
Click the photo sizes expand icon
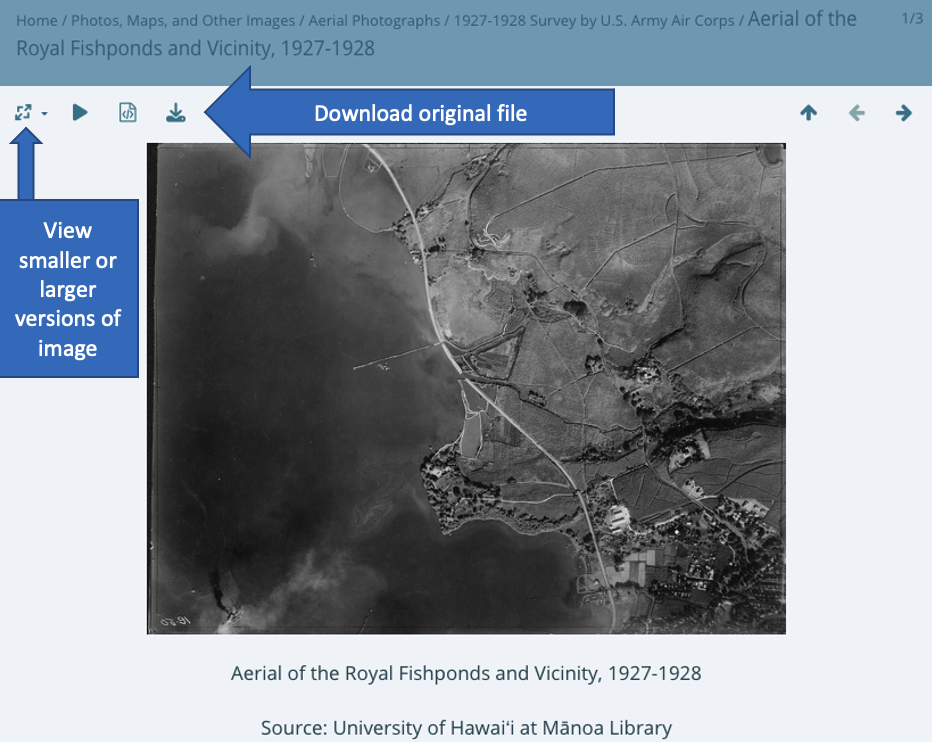pos(23,113)
